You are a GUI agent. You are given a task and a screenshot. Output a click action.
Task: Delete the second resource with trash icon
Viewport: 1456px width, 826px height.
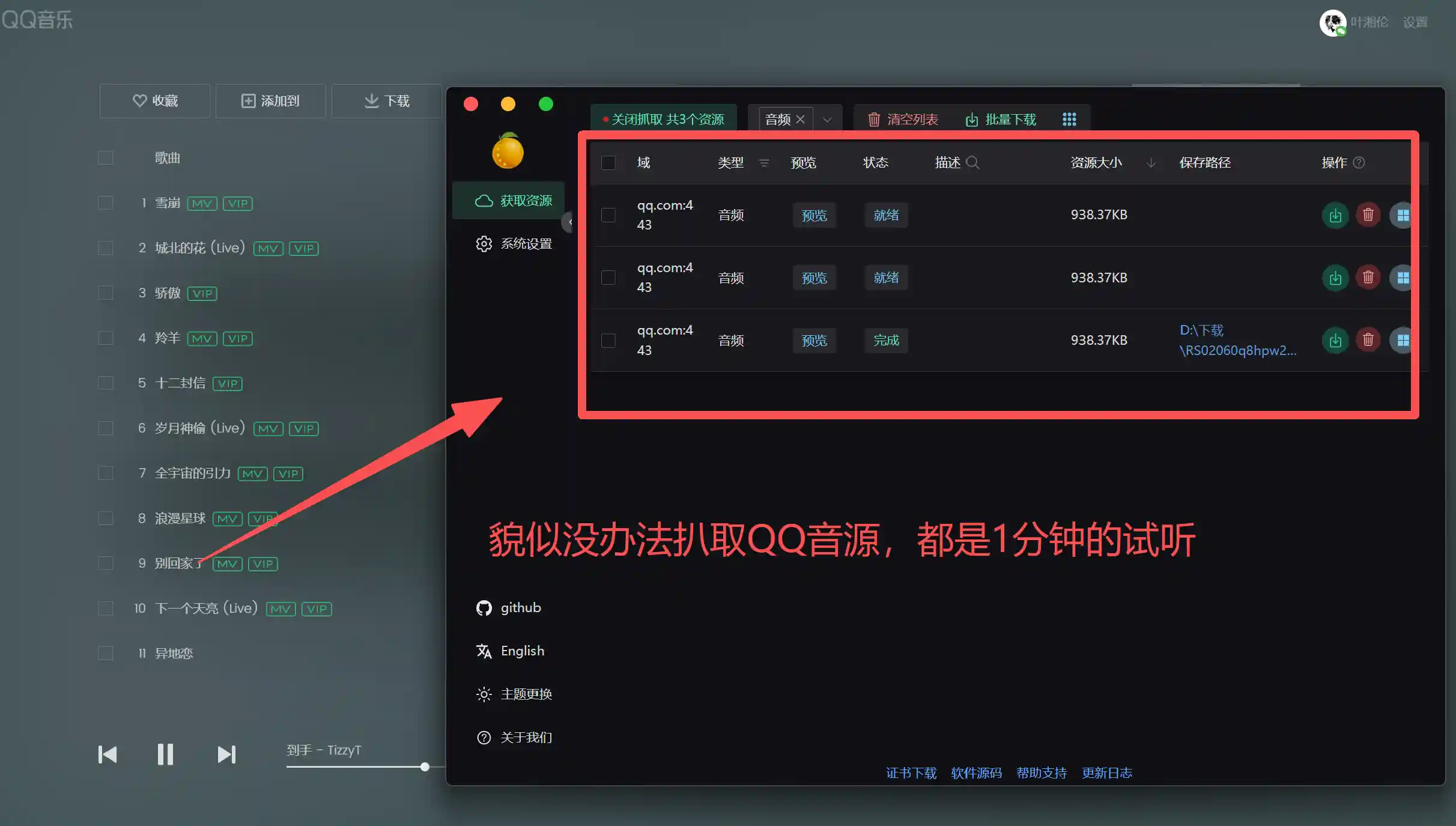1368,278
